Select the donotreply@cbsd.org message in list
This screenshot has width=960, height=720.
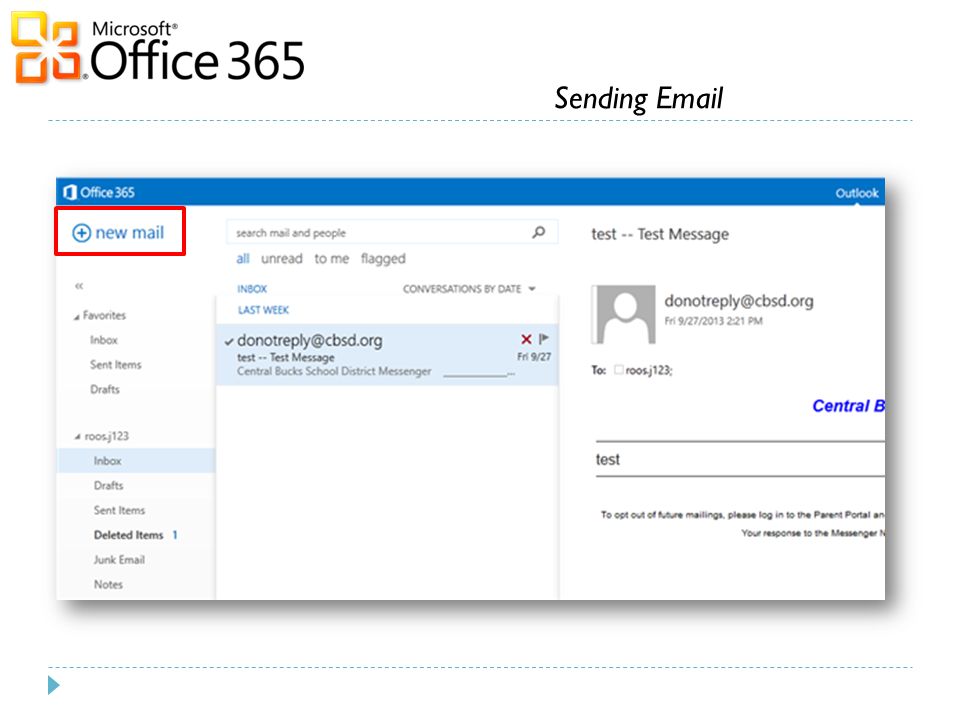(x=387, y=355)
